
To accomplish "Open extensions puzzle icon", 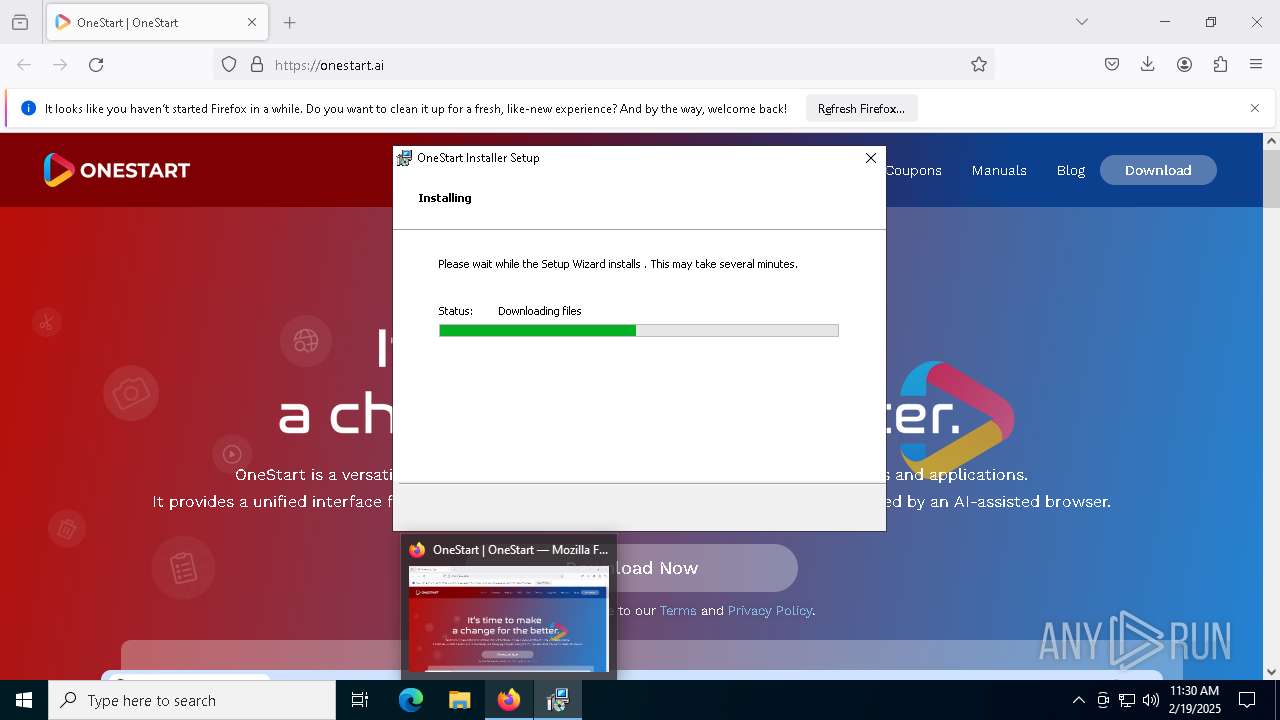I will click(1220, 65).
